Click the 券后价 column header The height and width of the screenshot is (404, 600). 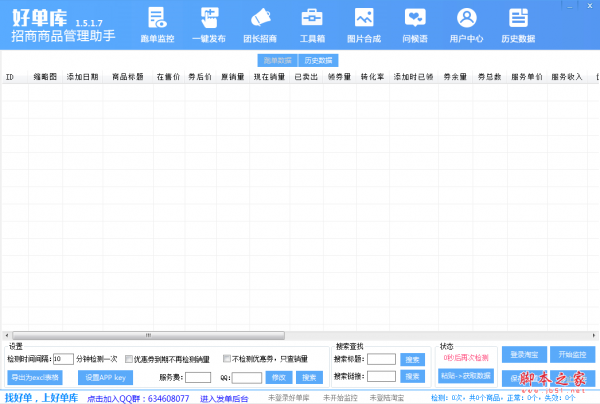tap(200, 77)
